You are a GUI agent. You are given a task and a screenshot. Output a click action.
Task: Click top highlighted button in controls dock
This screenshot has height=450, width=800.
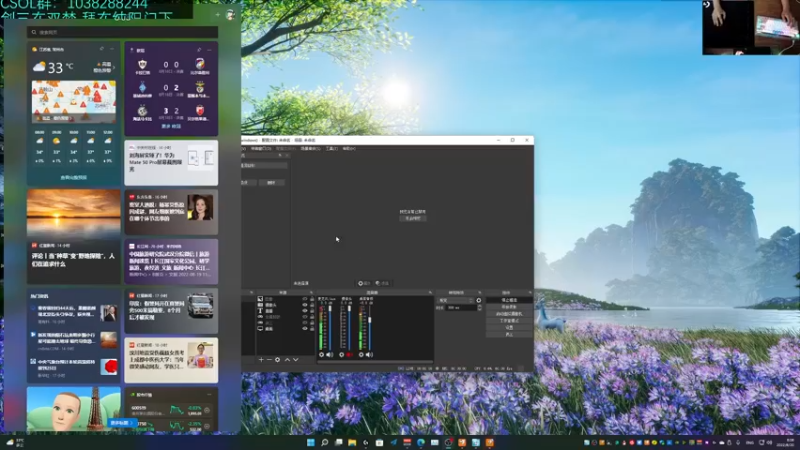[509, 301]
